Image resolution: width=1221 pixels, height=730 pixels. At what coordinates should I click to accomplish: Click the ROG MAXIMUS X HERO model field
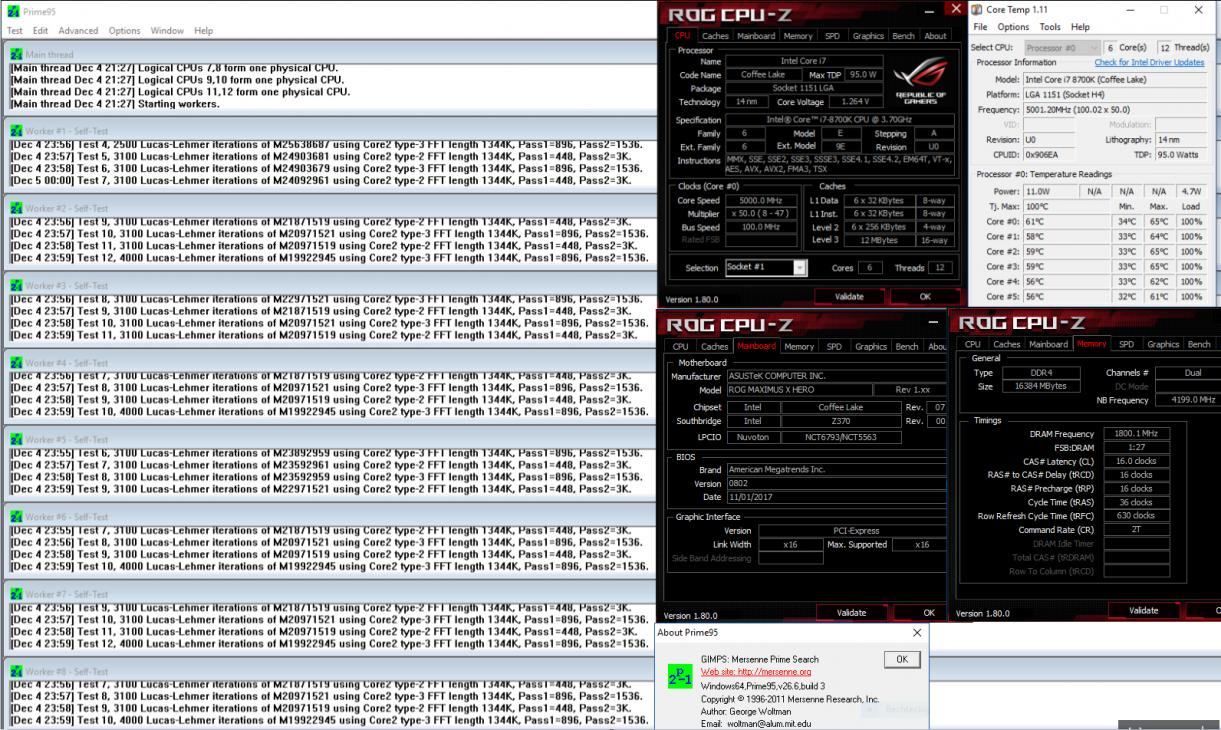798,390
